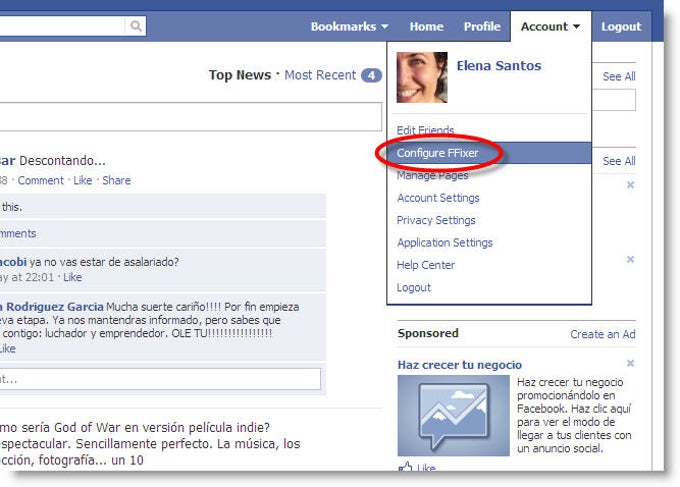680x487 pixels.
Task: Like the asalariado comment
Action: pos(72,277)
